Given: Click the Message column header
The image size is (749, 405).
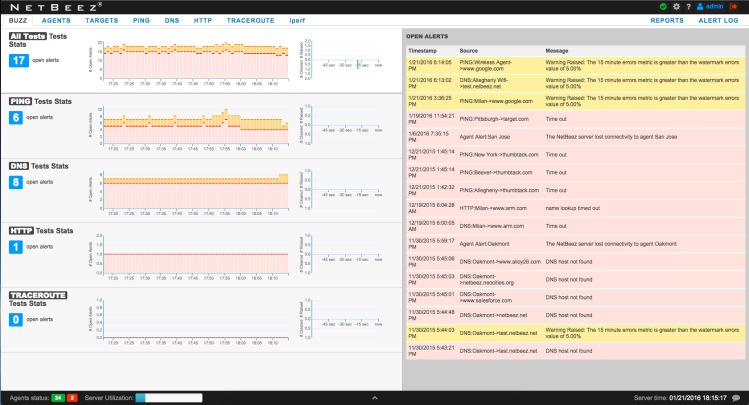Looking at the screenshot, I should point(557,51).
